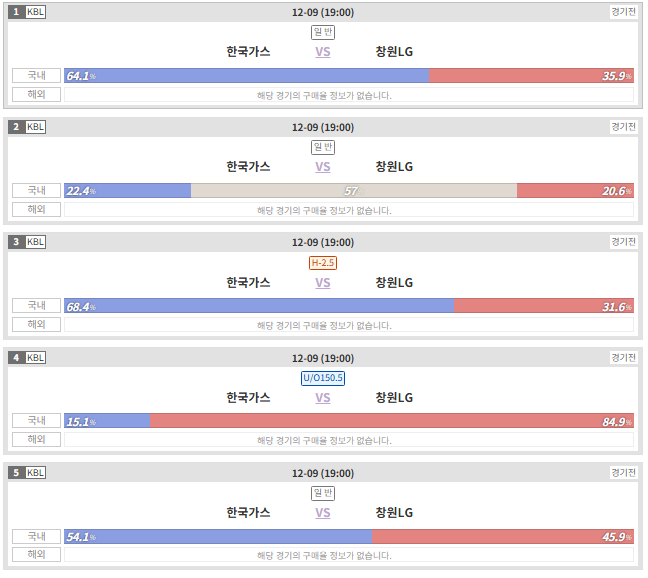Click the KBL league tag in match 1
The image size is (648, 578).
point(36,12)
